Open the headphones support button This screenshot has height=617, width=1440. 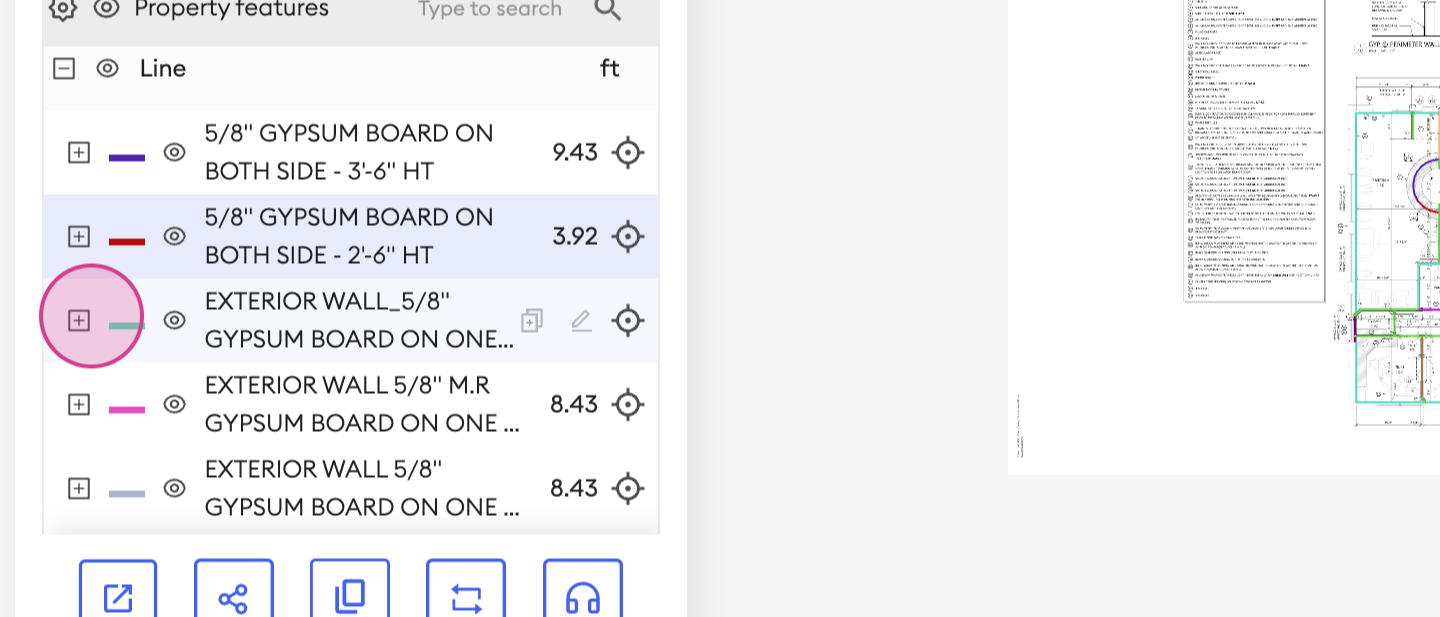point(582,598)
